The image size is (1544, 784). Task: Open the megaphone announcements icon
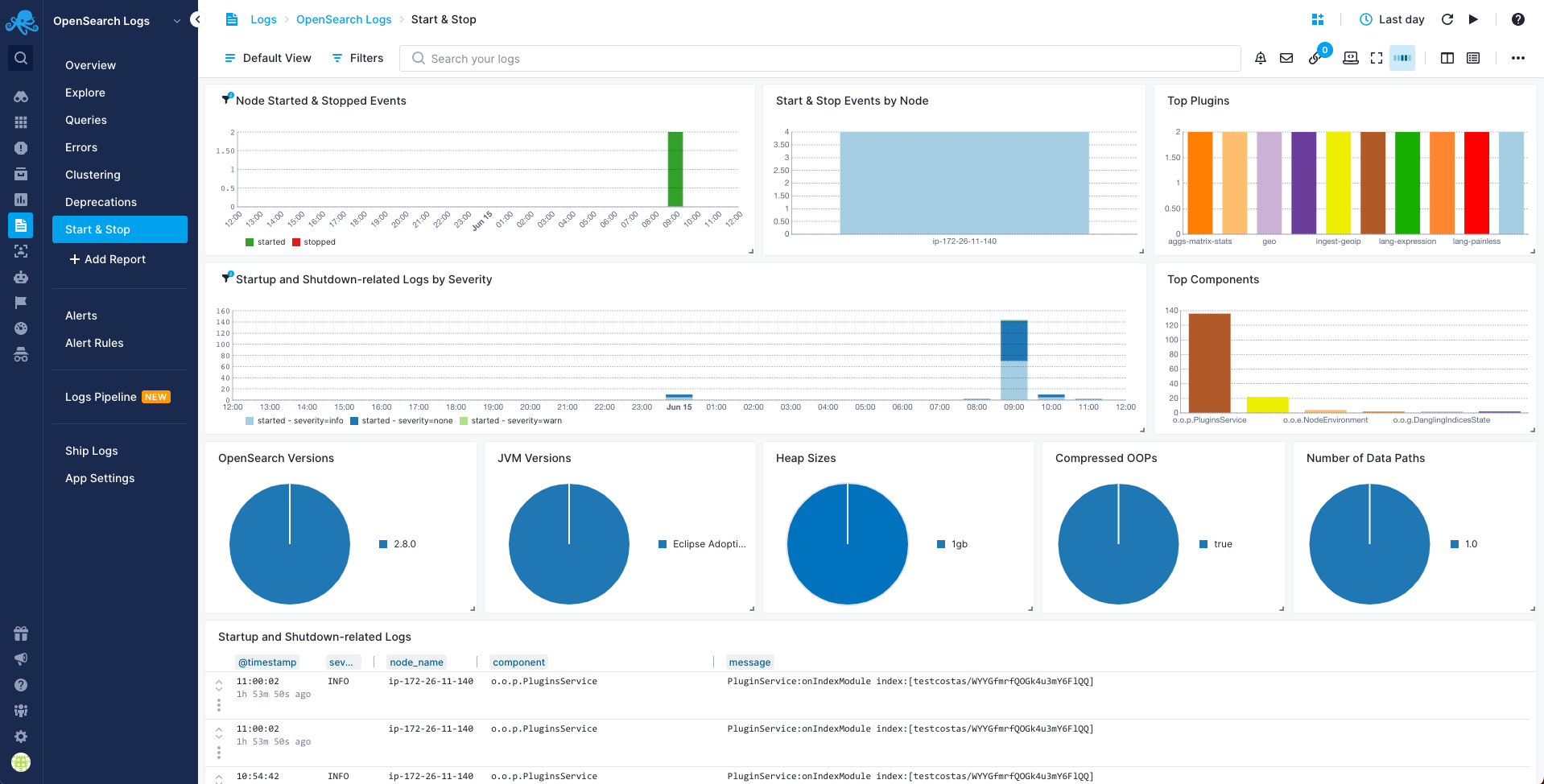point(21,659)
